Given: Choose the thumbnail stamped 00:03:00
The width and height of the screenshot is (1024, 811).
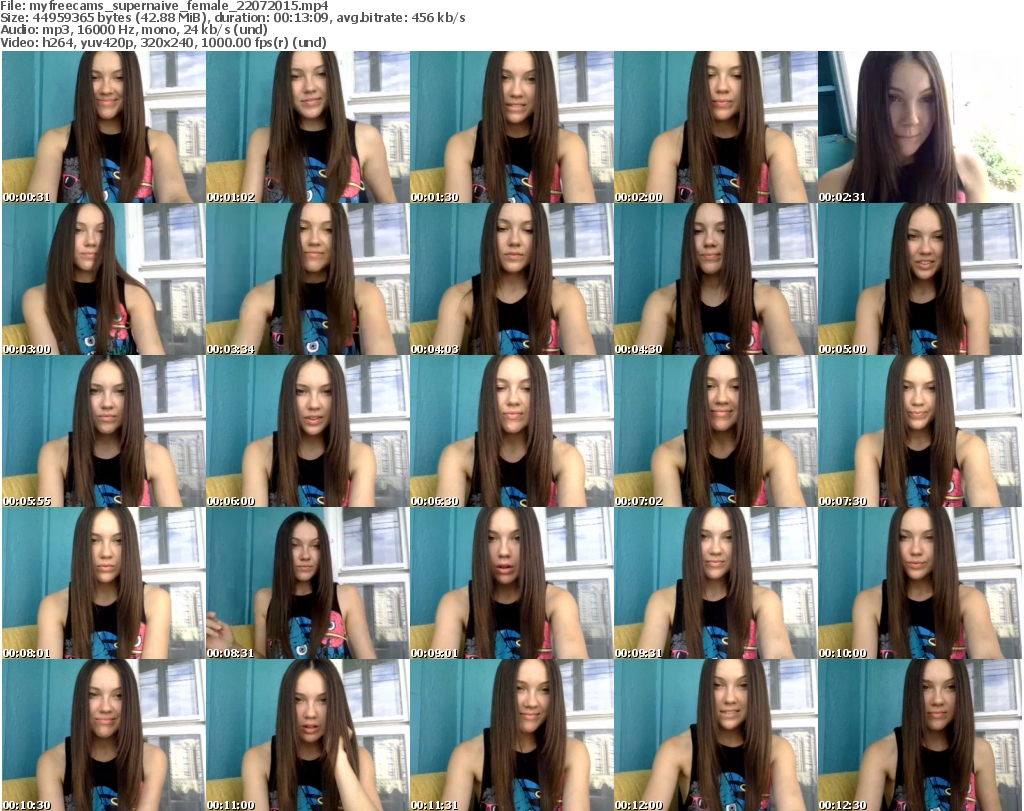Looking at the screenshot, I should tap(104, 279).
